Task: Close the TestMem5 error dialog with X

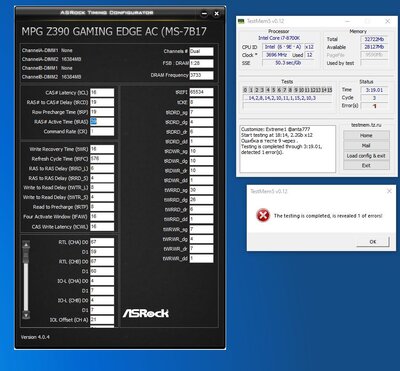Action: [389, 191]
